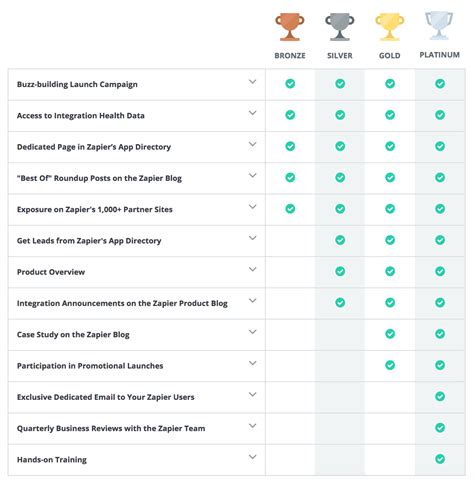The image size is (474, 481).
Task: Select the SILVER tier column header
Action: pyautogui.click(x=340, y=56)
